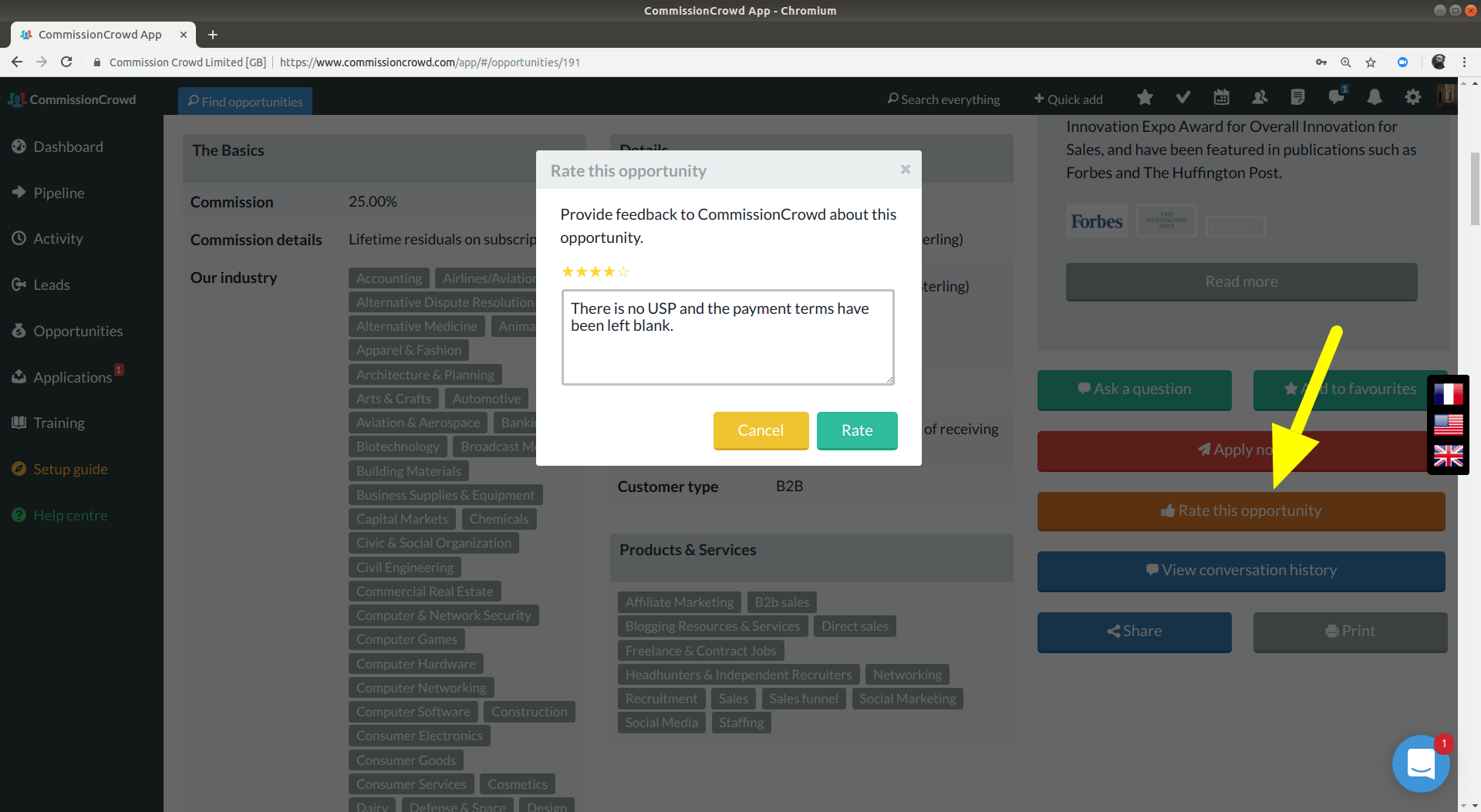
Task: Open Dashboard in the sidebar
Action: (x=68, y=147)
